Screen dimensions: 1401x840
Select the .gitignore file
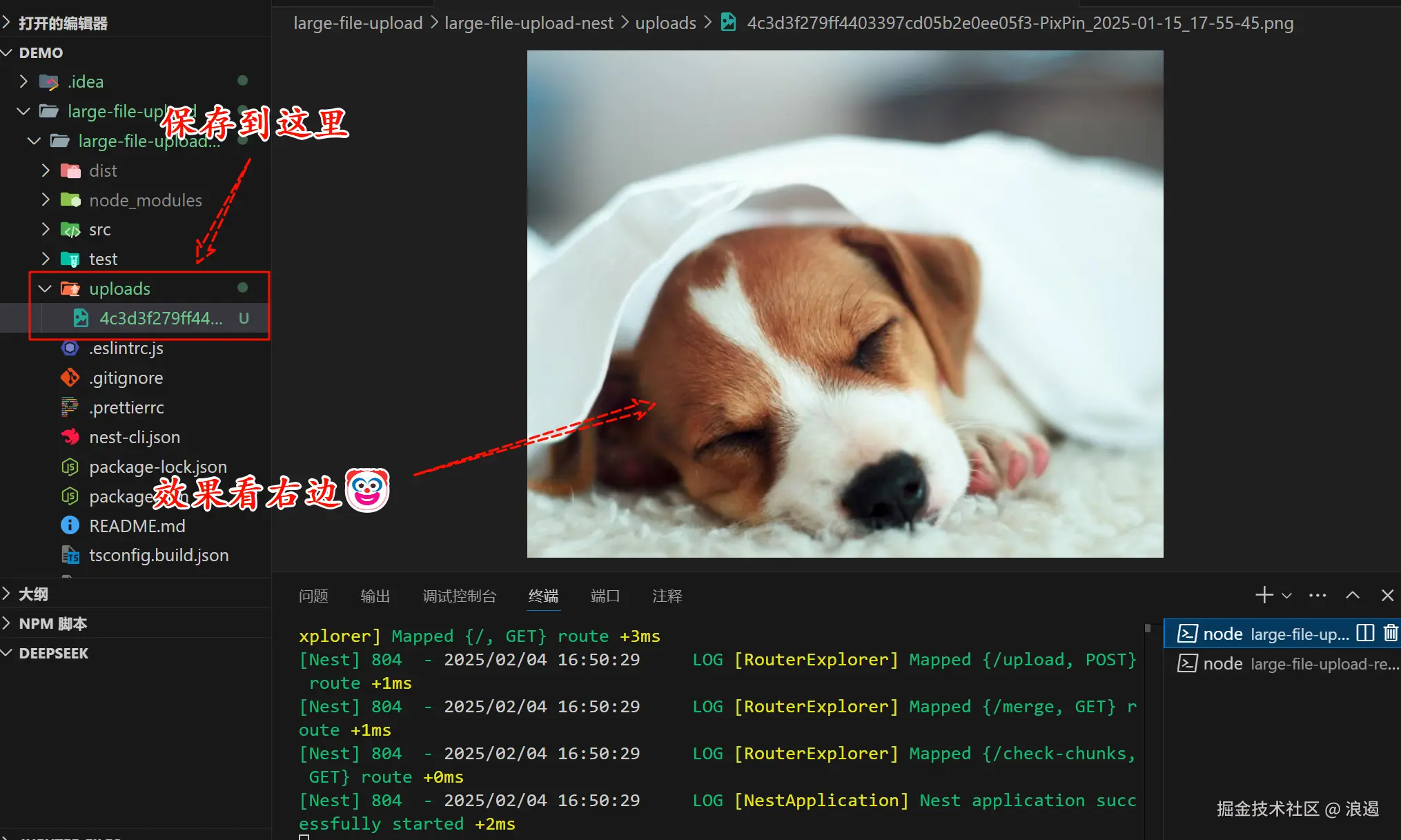click(126, 378)
